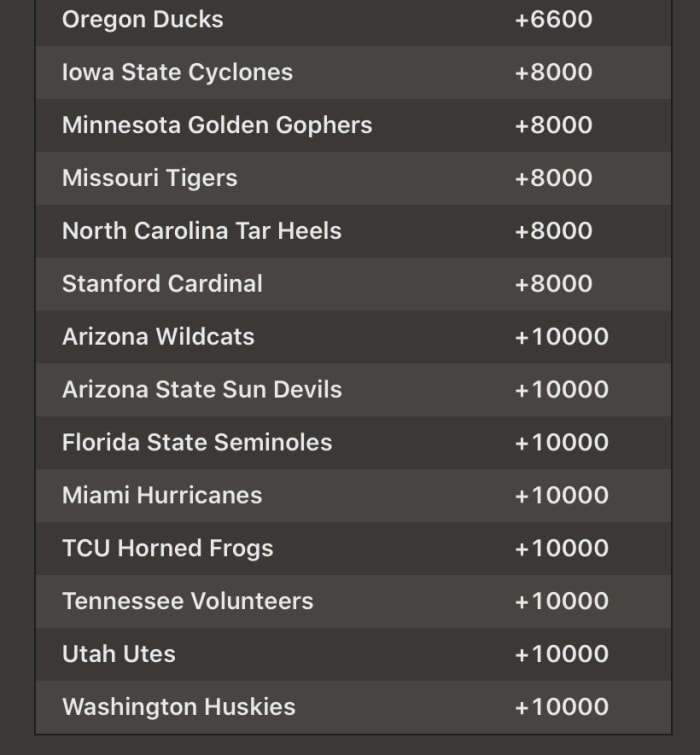Click the Oregon Ducks team name
The width and height of the screenshot is (700, 755).
(x=142, y=19)
